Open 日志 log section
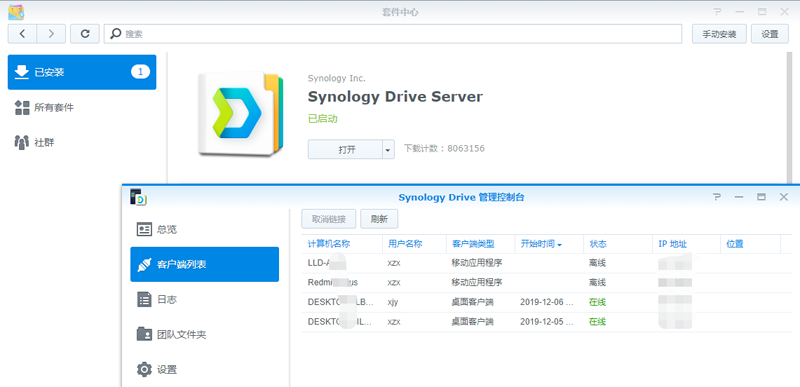800x387 pixels. 205,299
